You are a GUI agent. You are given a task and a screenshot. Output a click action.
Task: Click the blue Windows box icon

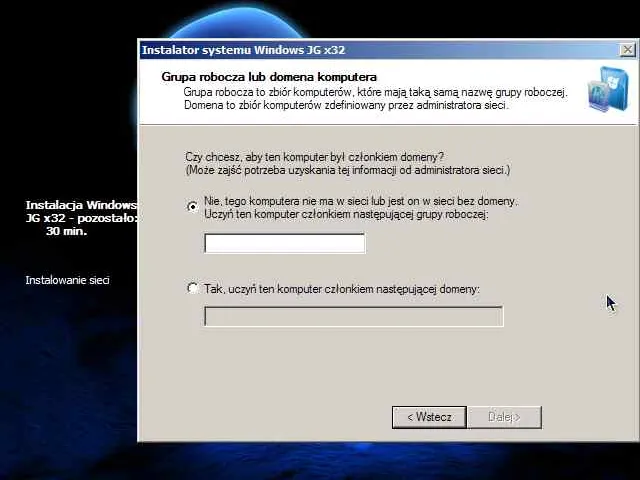609,89
